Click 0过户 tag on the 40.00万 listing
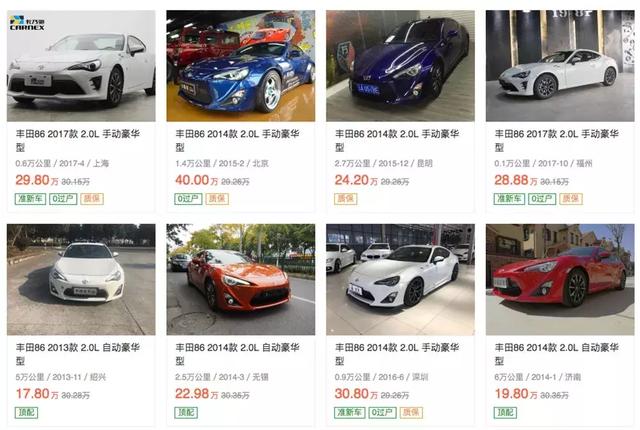The image size is (640, 430). pos(188,199)
